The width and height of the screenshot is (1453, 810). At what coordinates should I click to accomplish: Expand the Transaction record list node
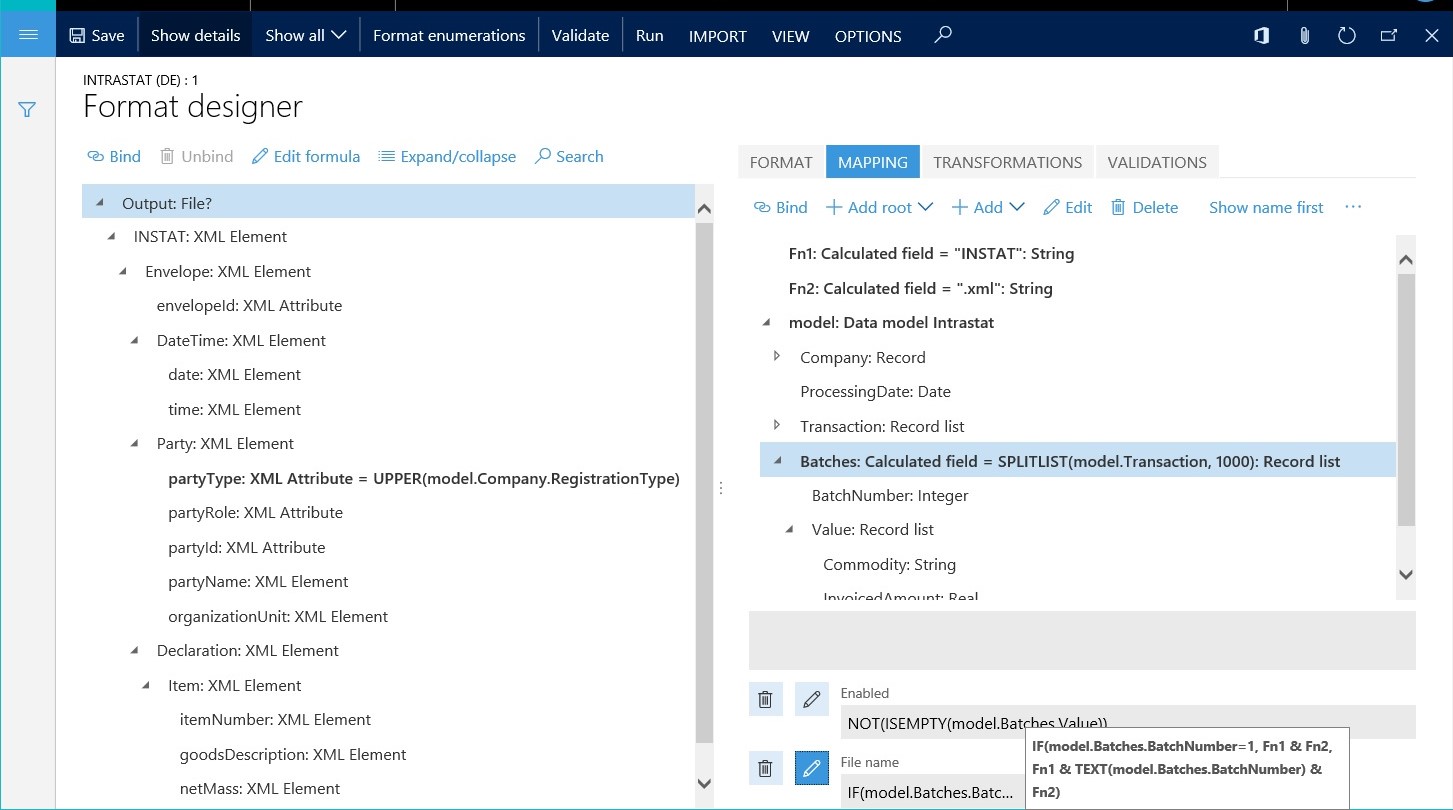tap(777, 426)
